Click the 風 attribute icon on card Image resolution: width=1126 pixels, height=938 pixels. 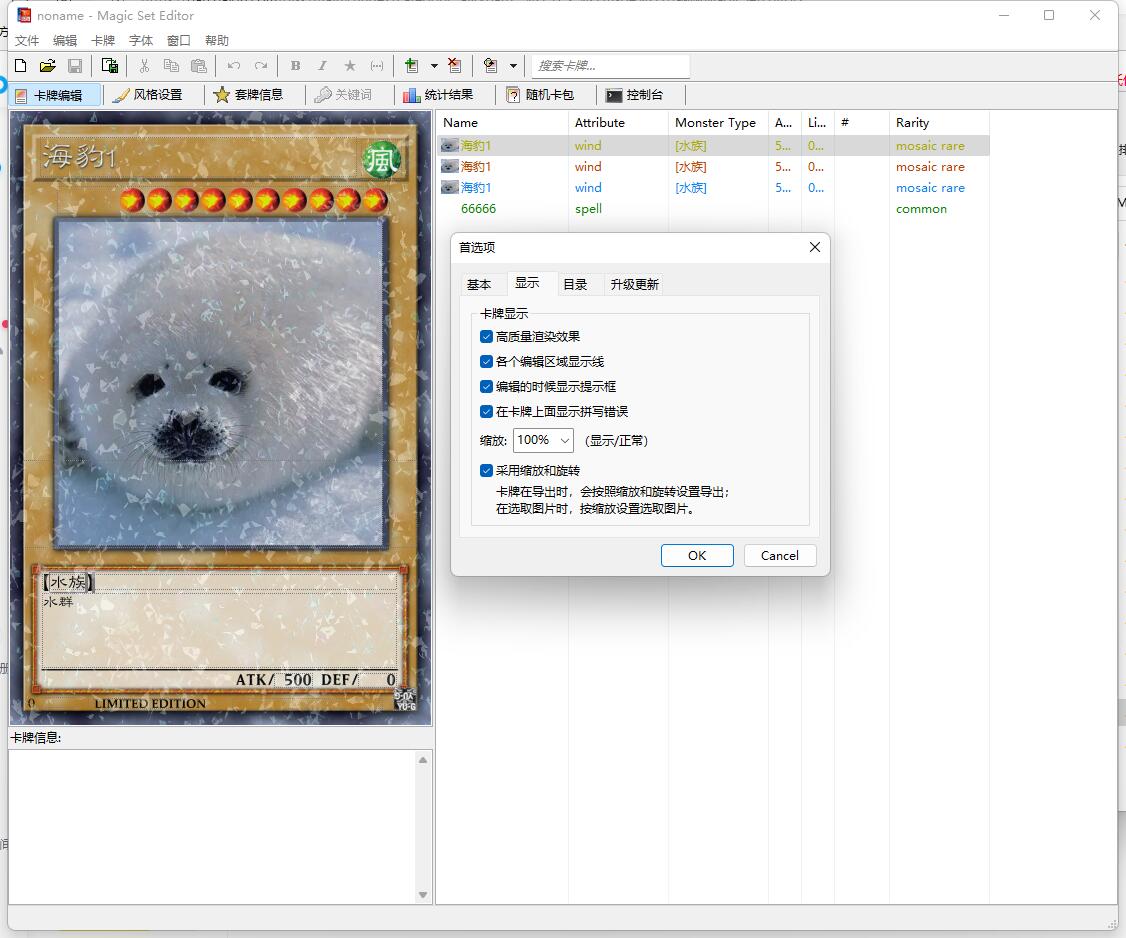click(x=381, y=159)
